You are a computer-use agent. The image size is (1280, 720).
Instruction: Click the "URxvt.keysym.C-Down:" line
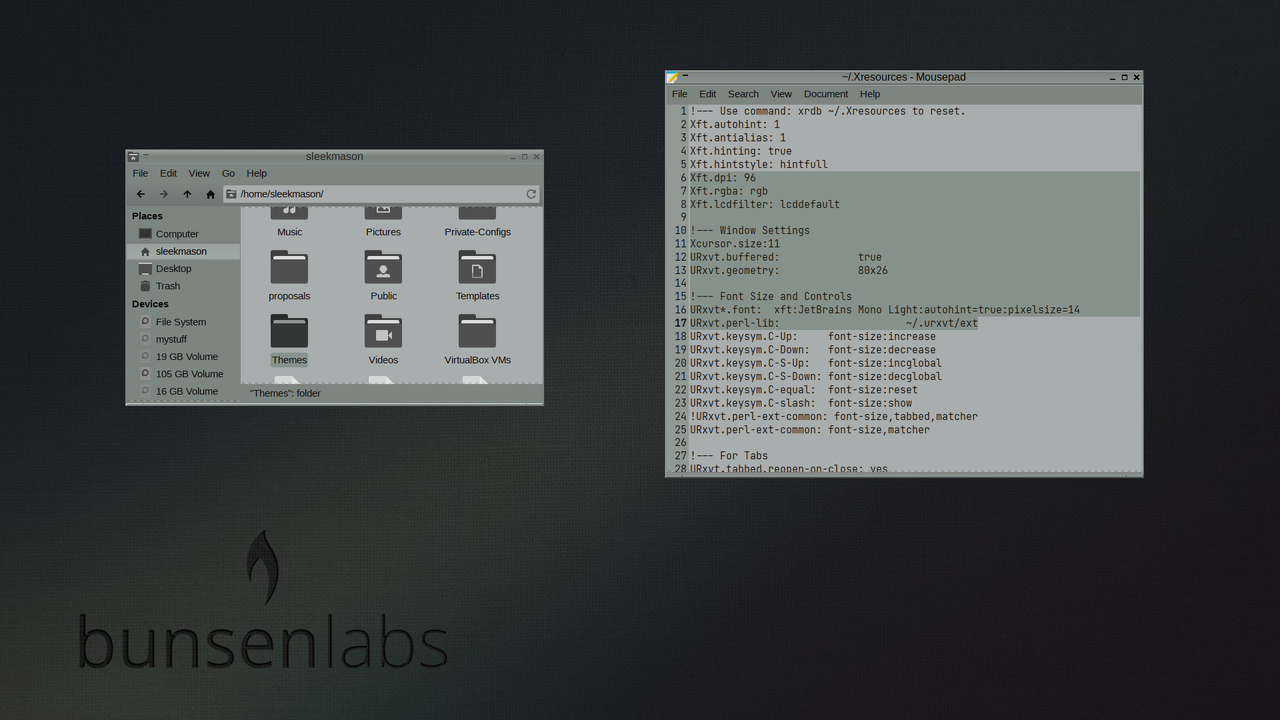813,350
